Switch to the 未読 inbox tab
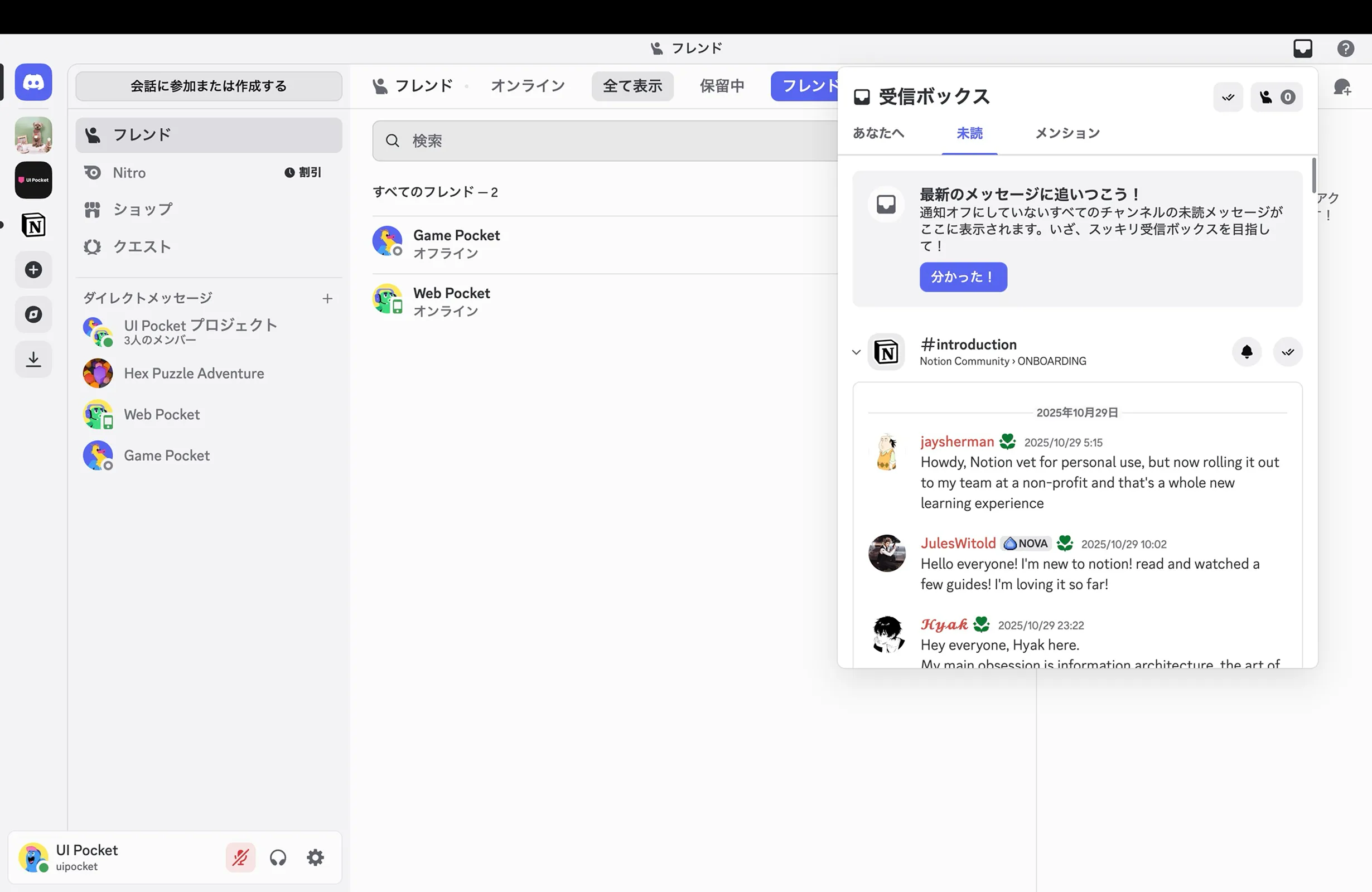This screenshot has height=892, width=1372. [970, 133]
